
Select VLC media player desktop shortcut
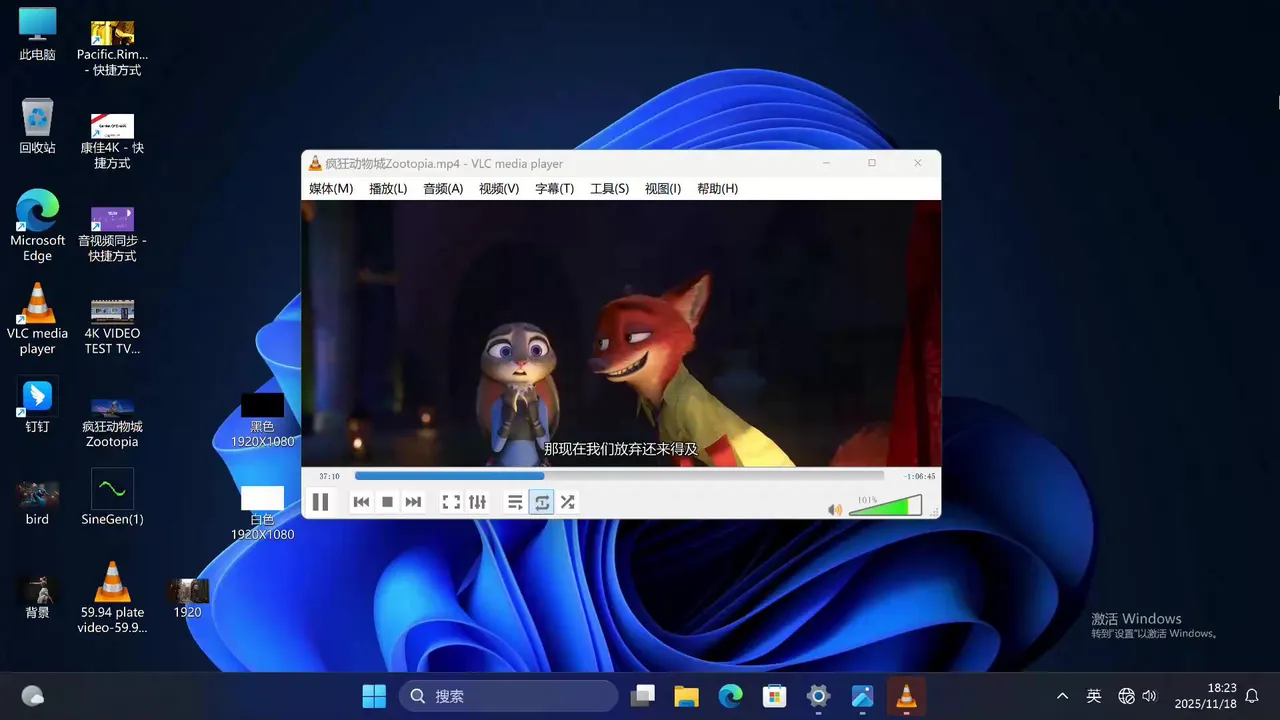click(37, 319)
